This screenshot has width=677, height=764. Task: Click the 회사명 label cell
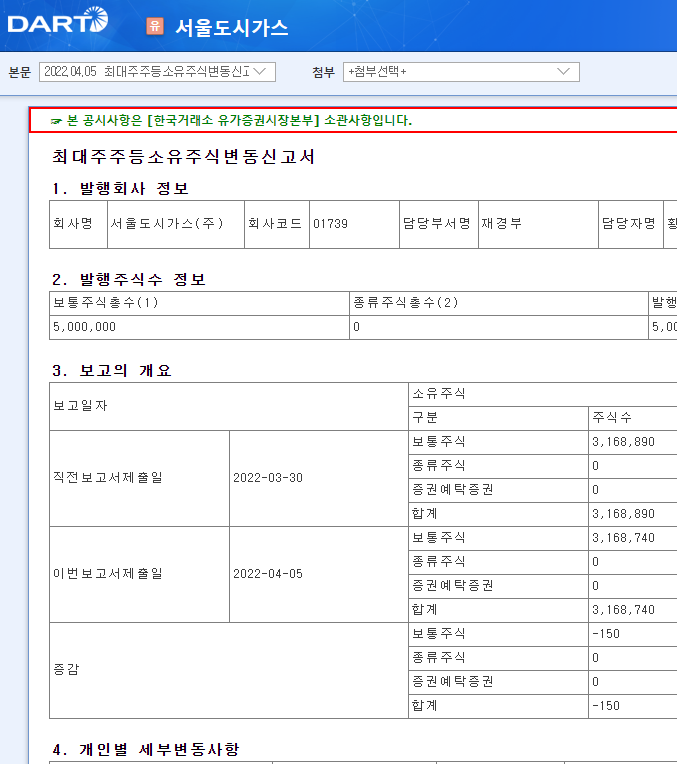coord(78,224)
